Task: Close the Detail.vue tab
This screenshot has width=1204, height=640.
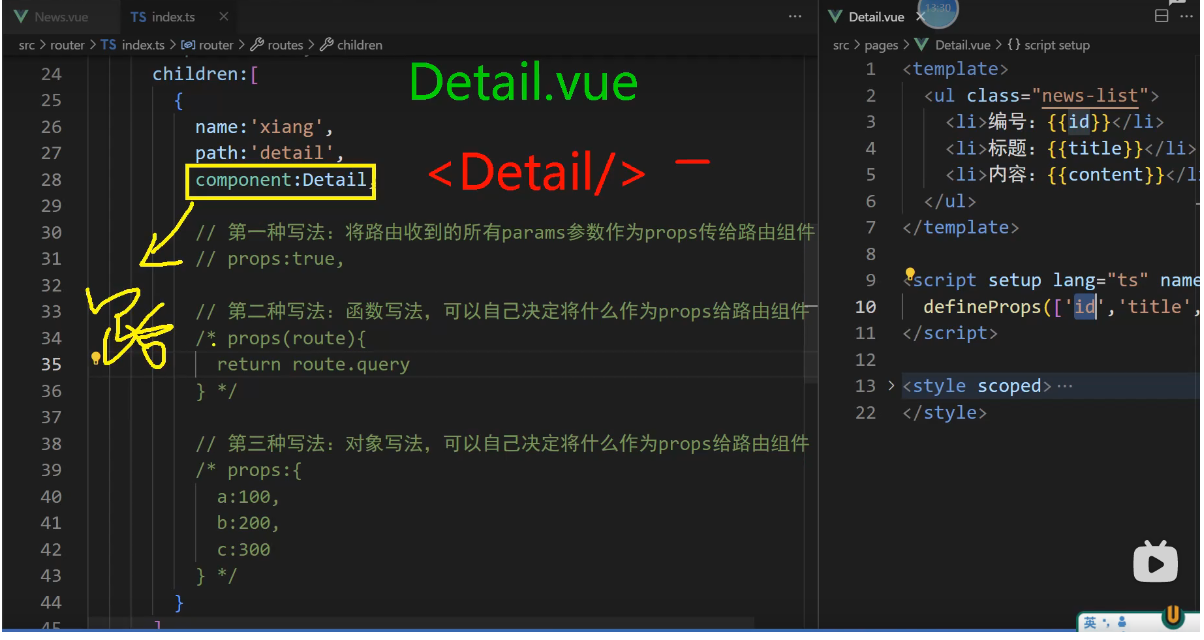Action: point(919,17)
